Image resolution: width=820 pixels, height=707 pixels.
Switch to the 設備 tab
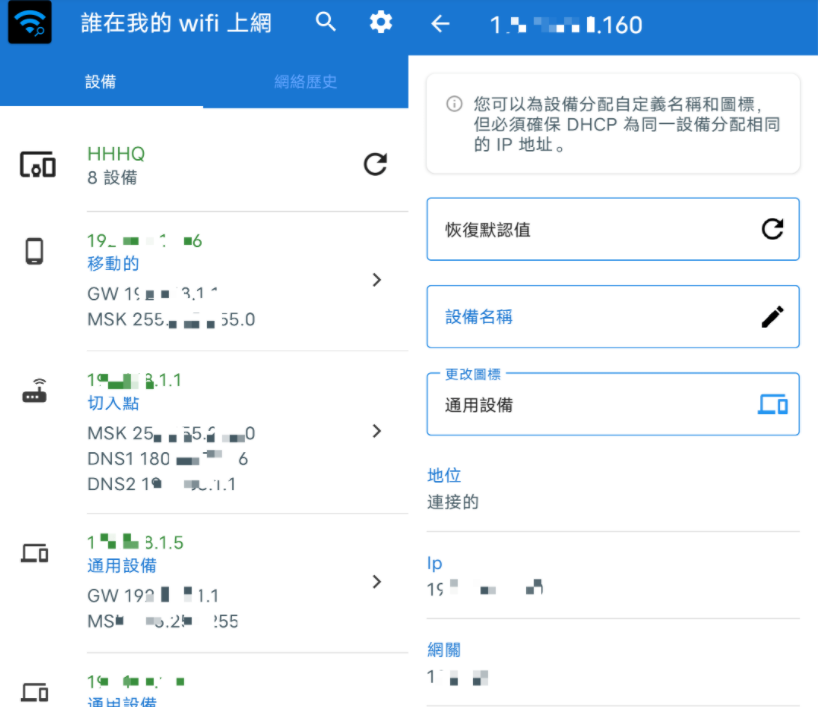100,81
